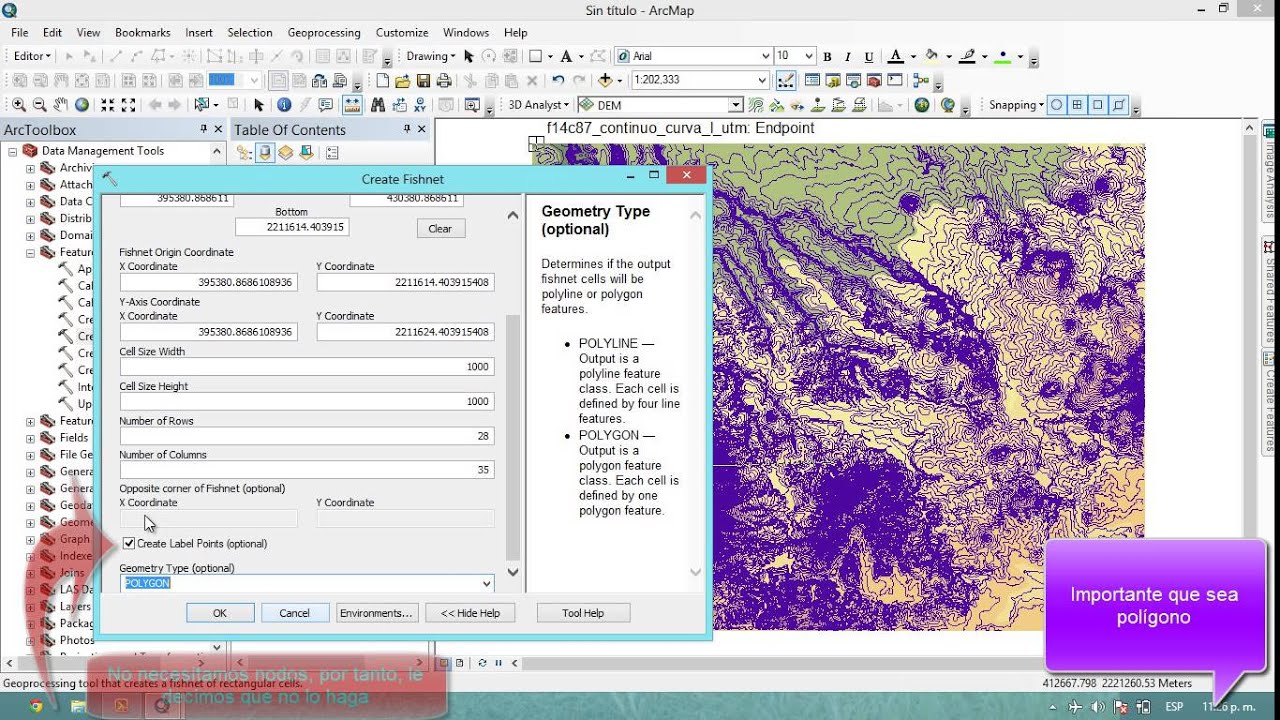Open the line color picker arrow

click(x=983, y=57)
